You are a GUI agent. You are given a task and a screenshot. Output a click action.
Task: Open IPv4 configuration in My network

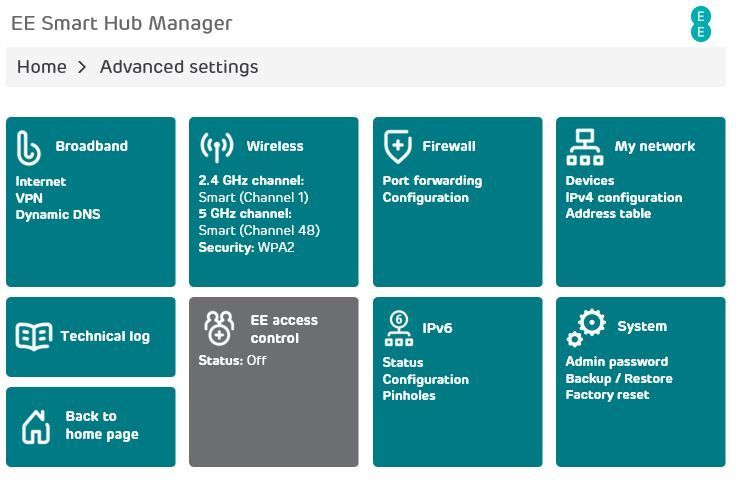pos(624,198)
